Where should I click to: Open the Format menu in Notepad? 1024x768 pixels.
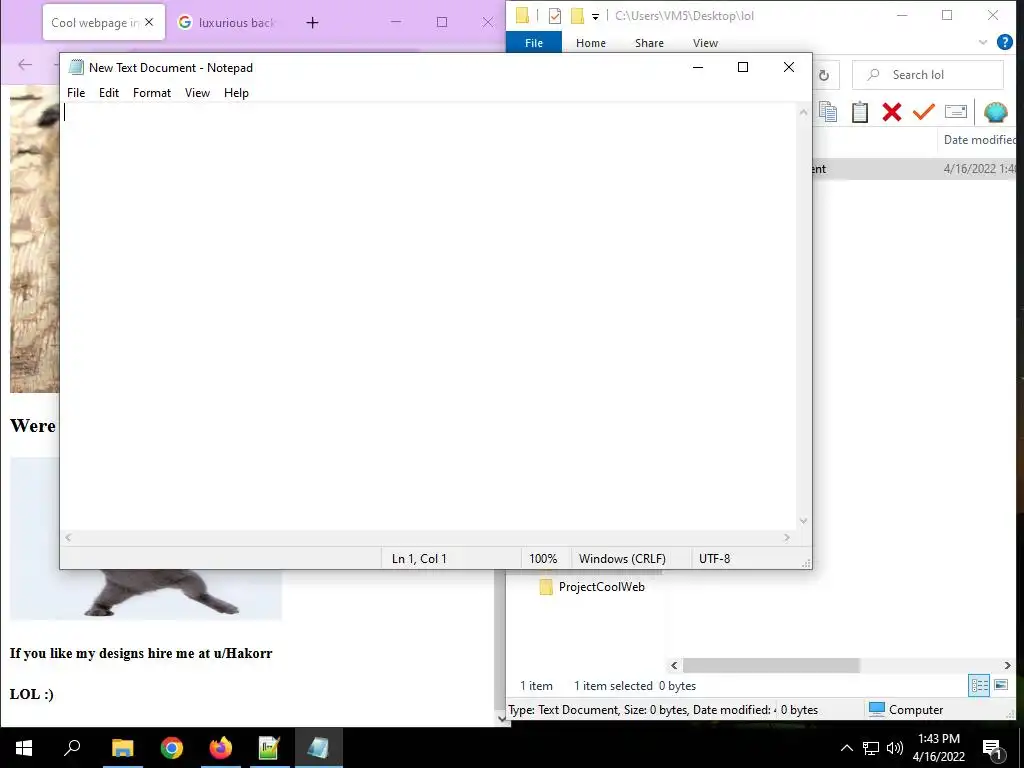pos(152,93)
